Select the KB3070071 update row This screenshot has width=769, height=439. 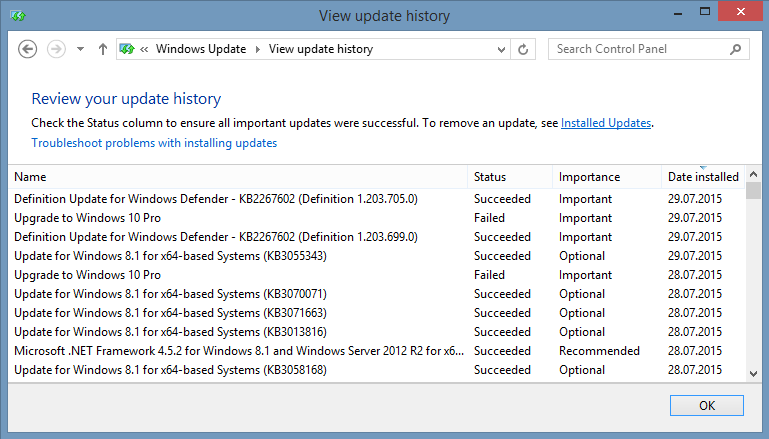point(376,294)
